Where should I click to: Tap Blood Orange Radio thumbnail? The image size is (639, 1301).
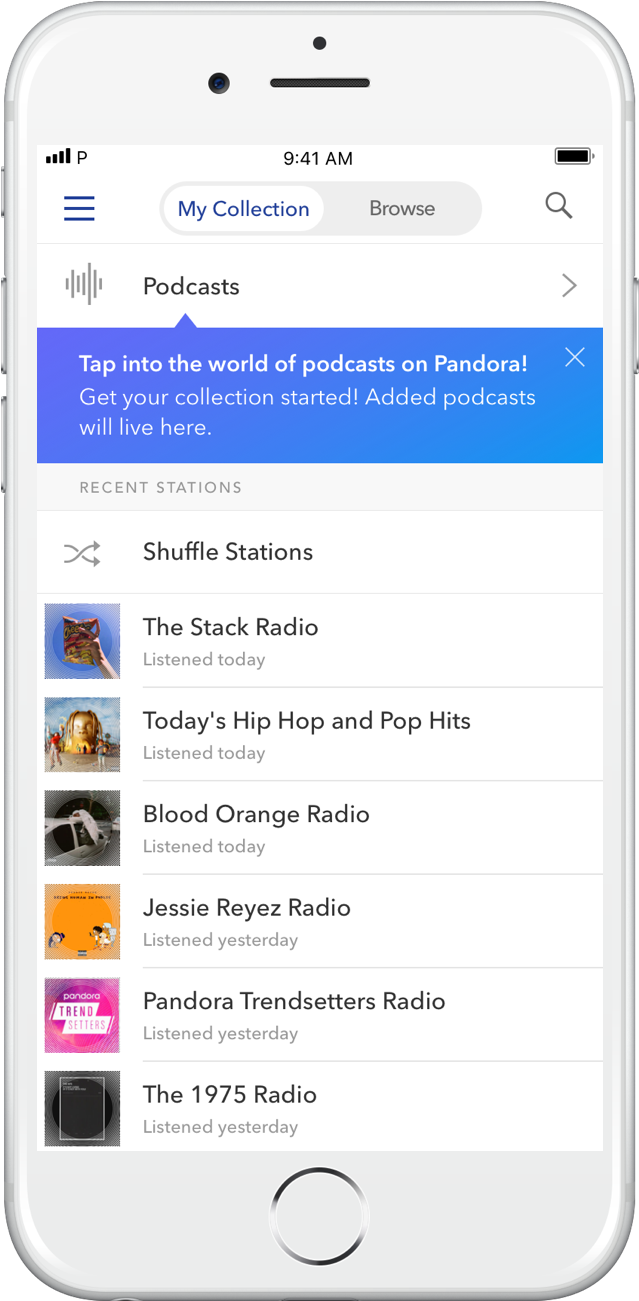(82, 828)
